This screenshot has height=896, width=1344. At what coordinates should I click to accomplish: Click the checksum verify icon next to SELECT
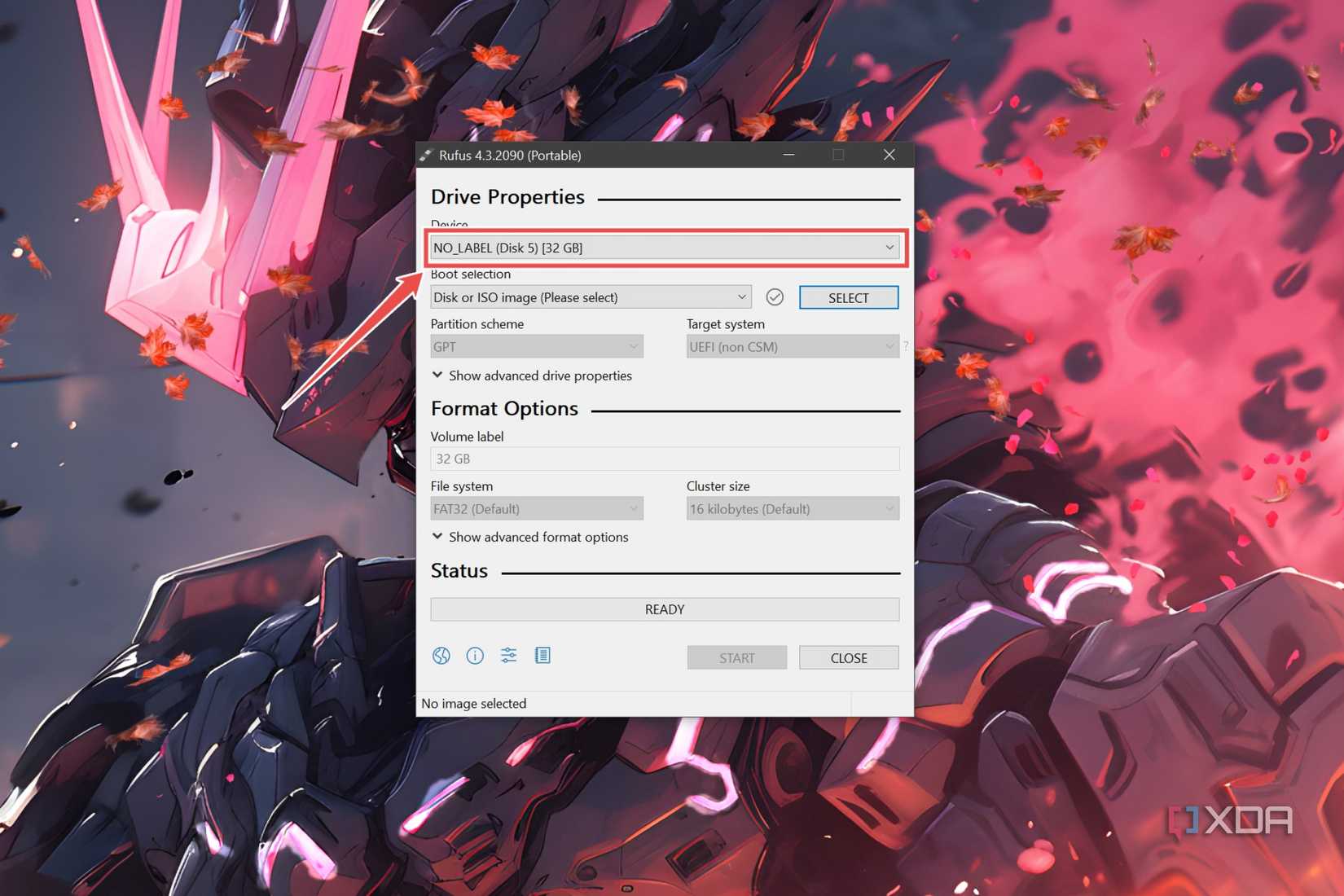775,297
